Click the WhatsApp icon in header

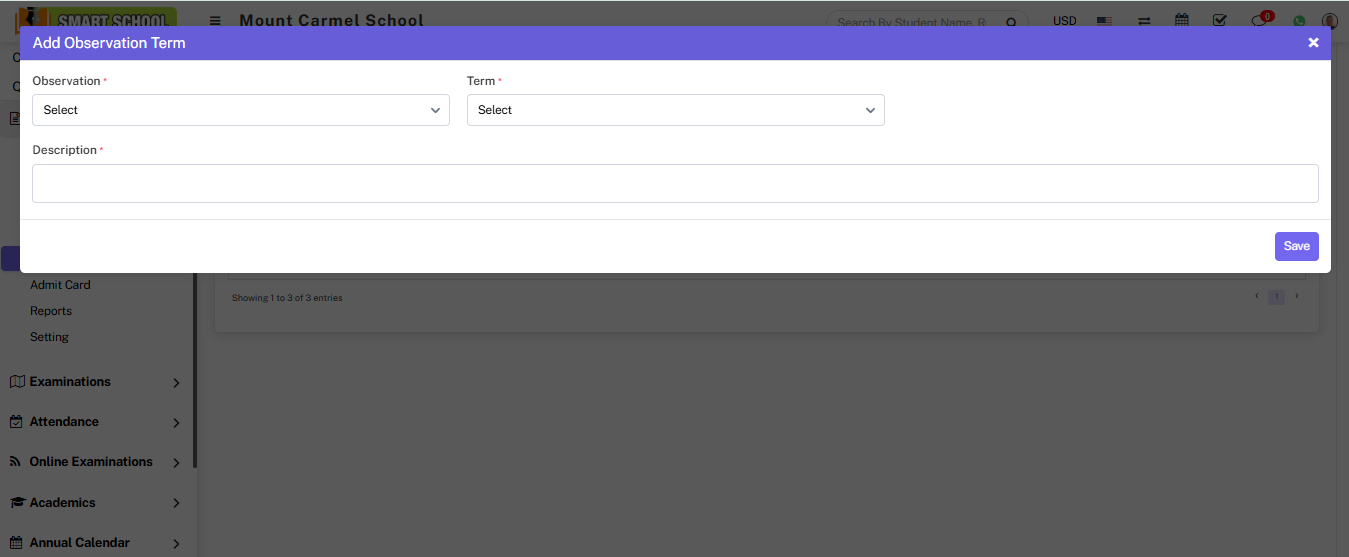pos(1299,22)
